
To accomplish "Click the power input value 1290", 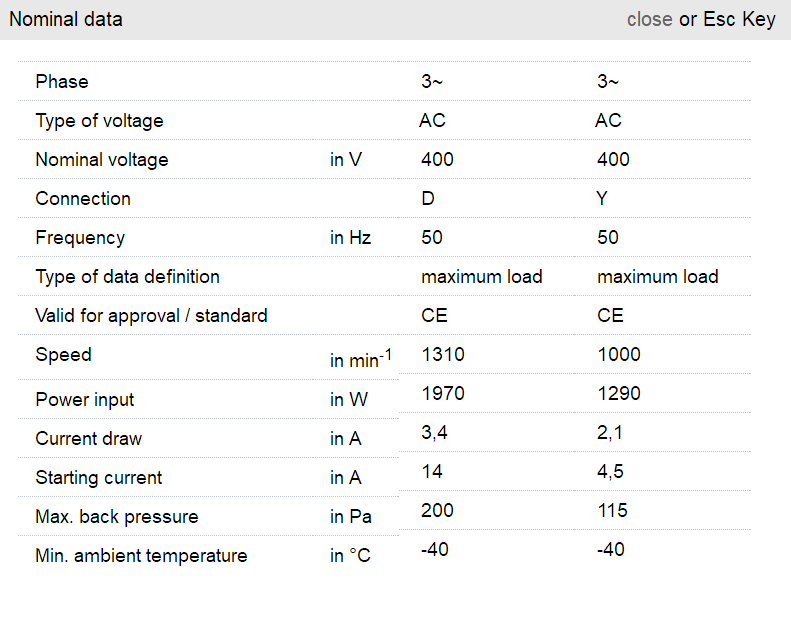I will [x=619, y=394].
